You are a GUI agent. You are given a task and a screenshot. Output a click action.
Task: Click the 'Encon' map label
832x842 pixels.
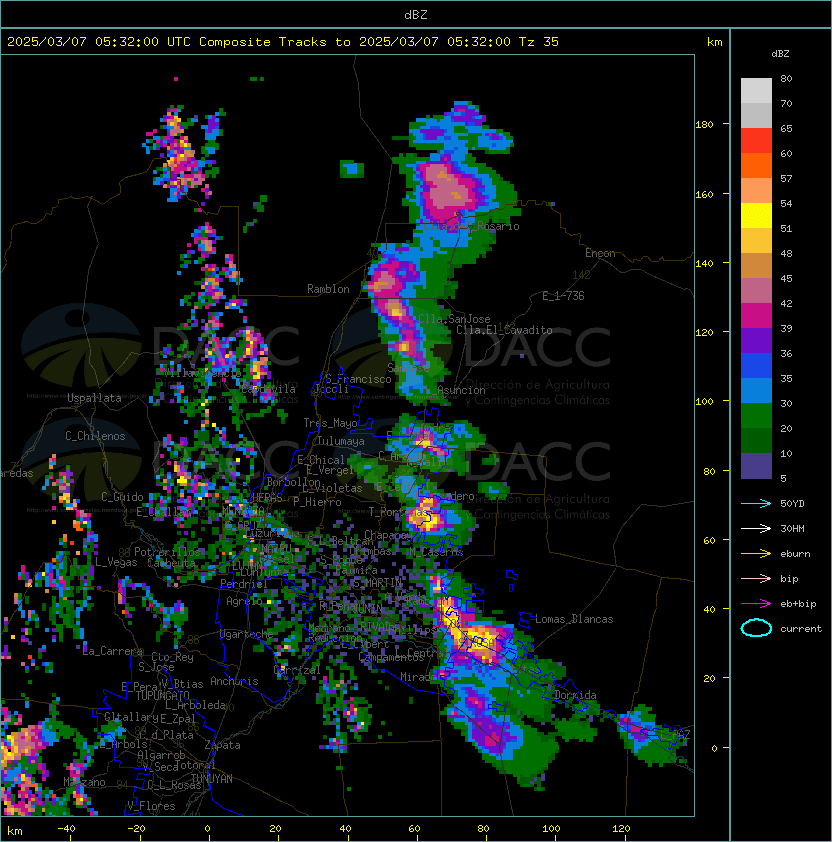(x=600, y=253)
